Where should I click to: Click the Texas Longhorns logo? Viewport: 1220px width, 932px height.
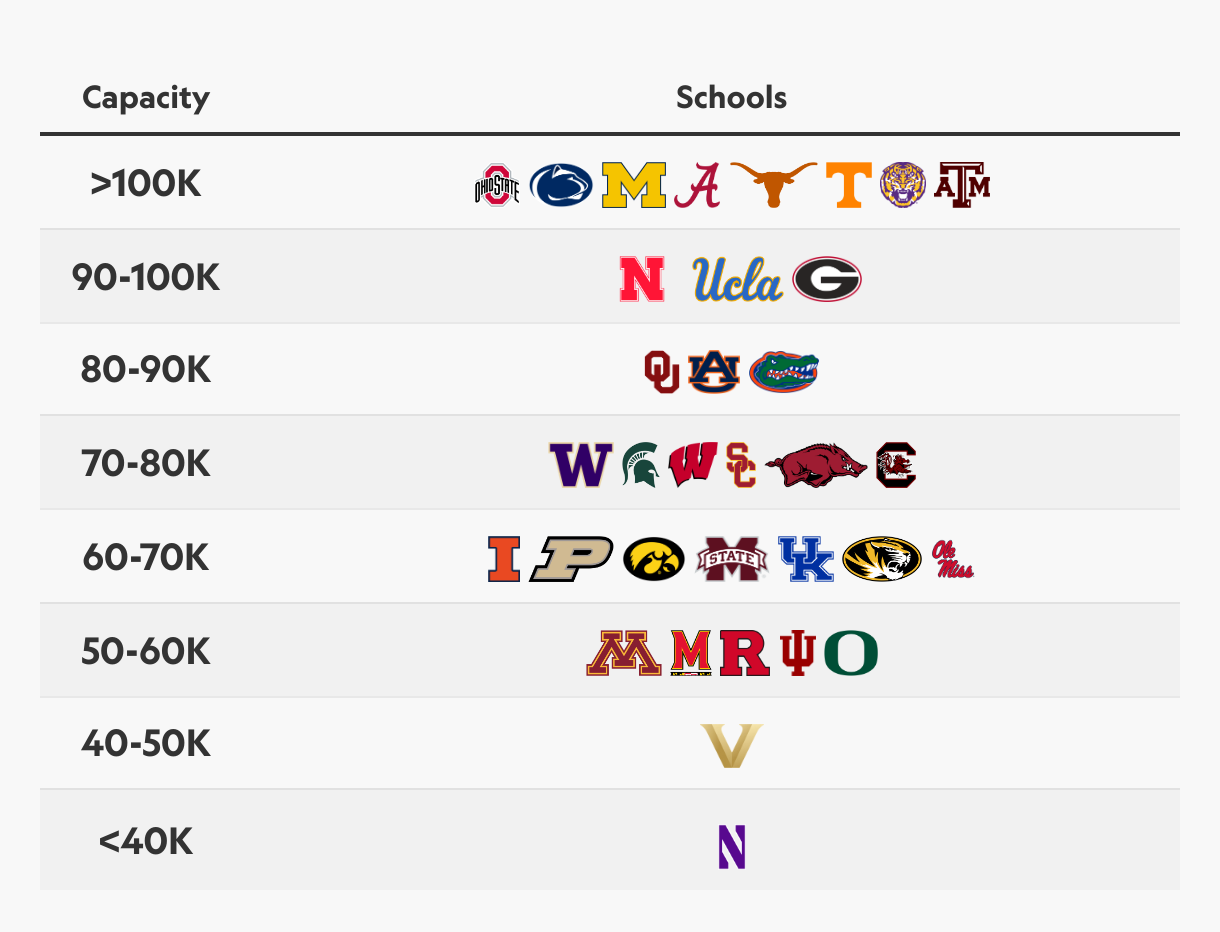773,185
